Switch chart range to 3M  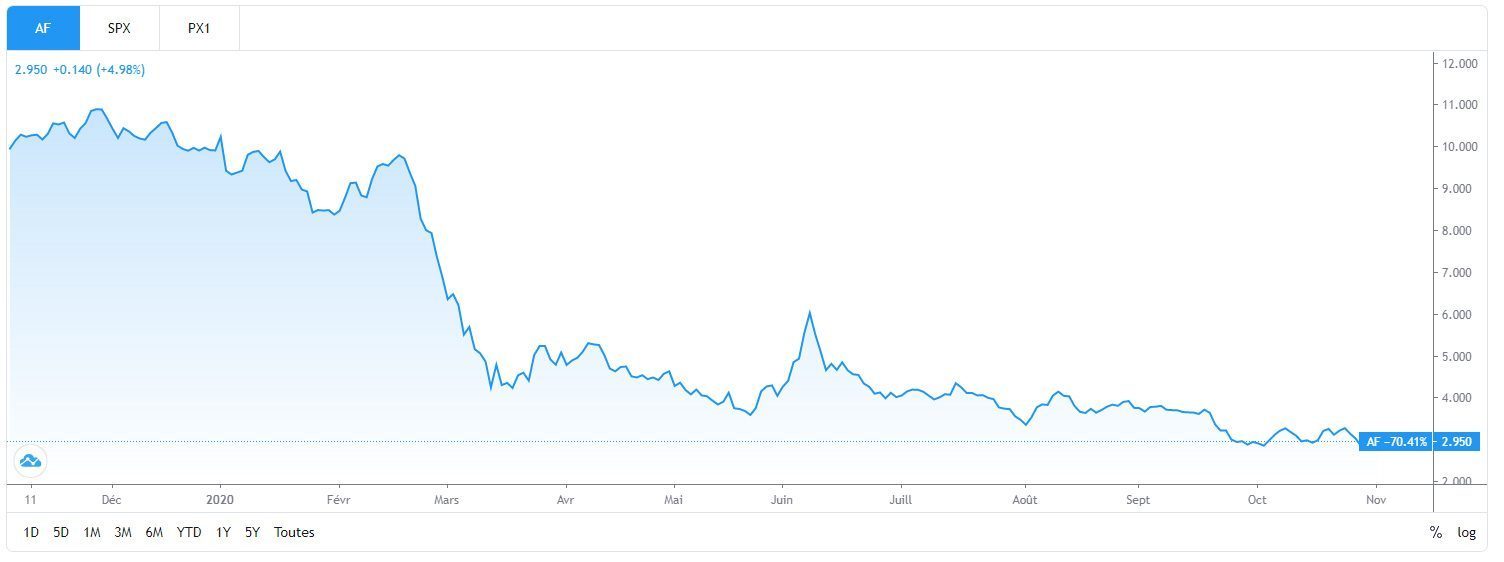[123, 532]
